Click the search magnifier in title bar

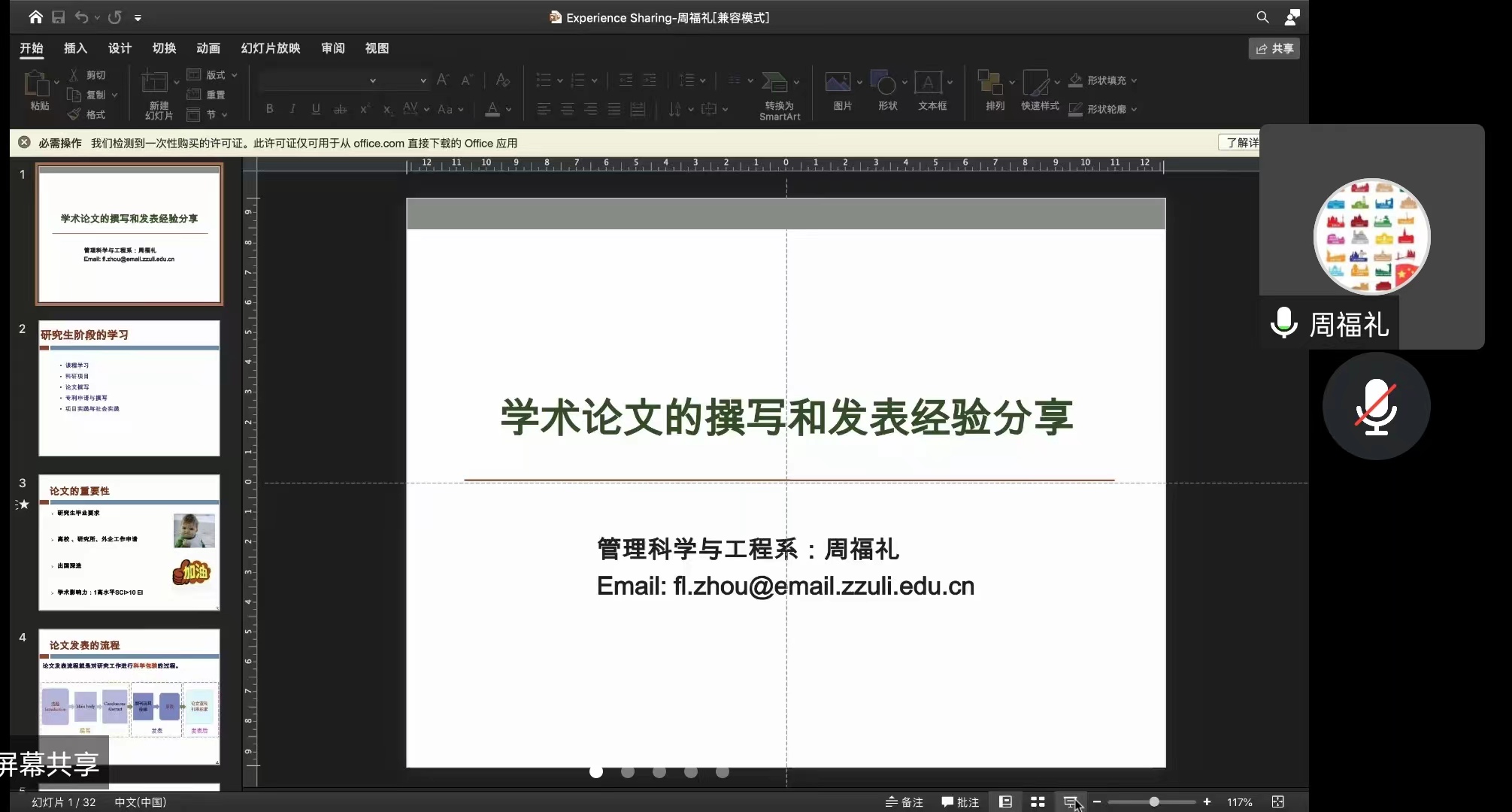click(x=1262, y=17)
